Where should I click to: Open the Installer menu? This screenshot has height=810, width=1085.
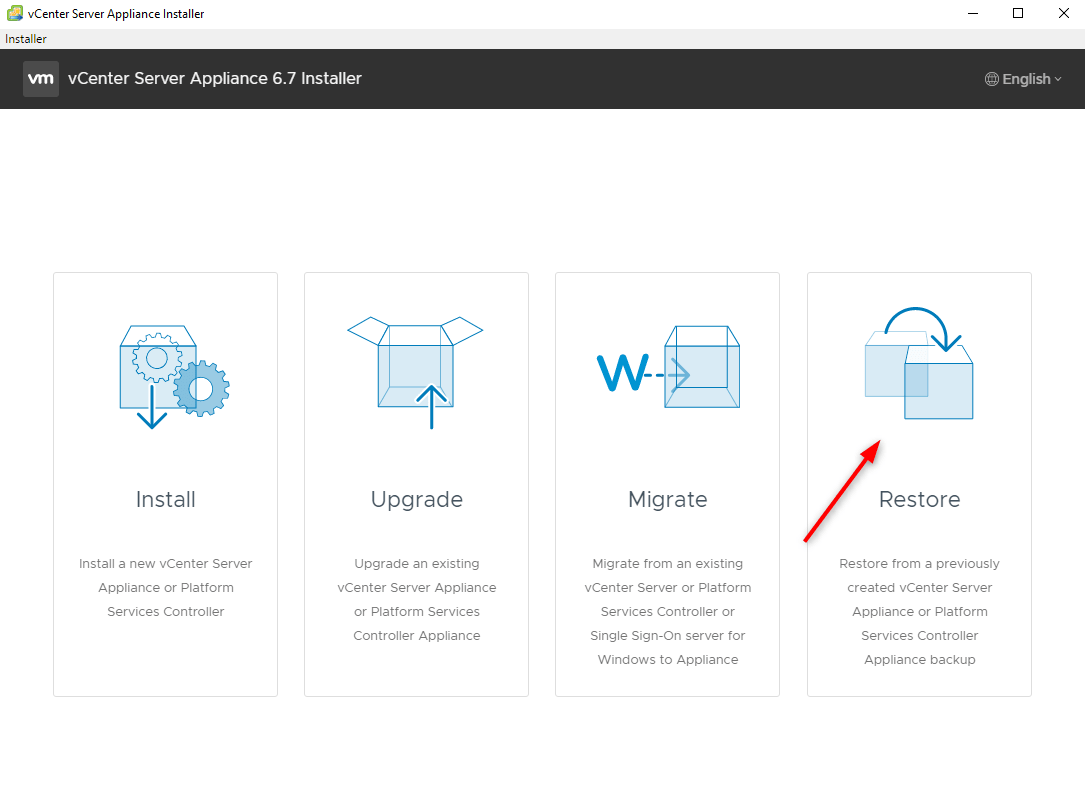(x=26, y=39)
